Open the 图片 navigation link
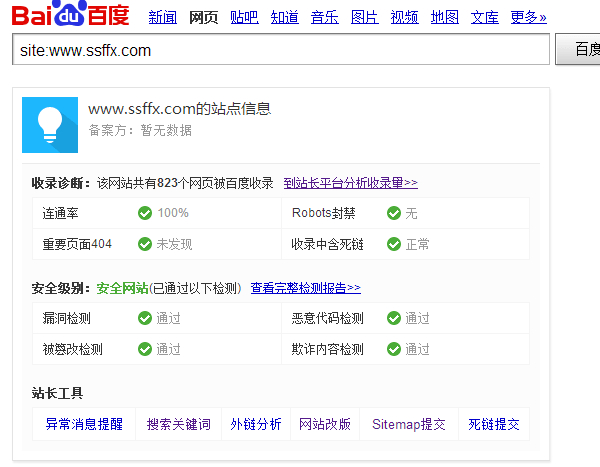Screen dimensions: 600x467 click(365, 17)
